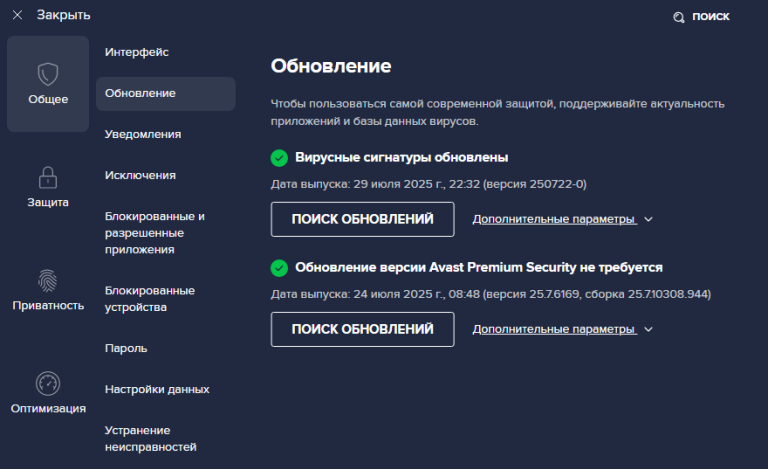The width and height of the screenshot is (768, 469).
Task: Open the Optimization section gauge icon
Action: pyautogui.click(x=48, y=383)
